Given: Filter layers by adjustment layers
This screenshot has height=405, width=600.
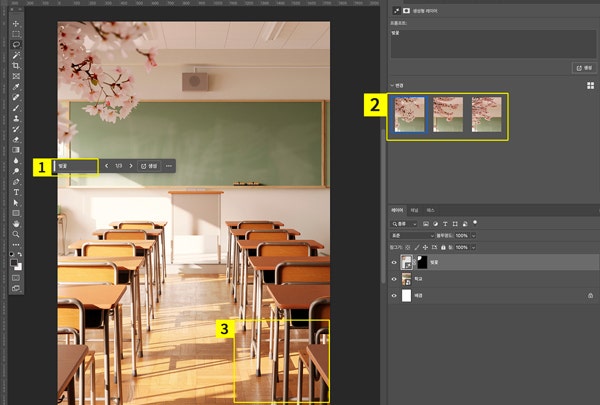Looking at the screenshot, I should pos(435,224).
